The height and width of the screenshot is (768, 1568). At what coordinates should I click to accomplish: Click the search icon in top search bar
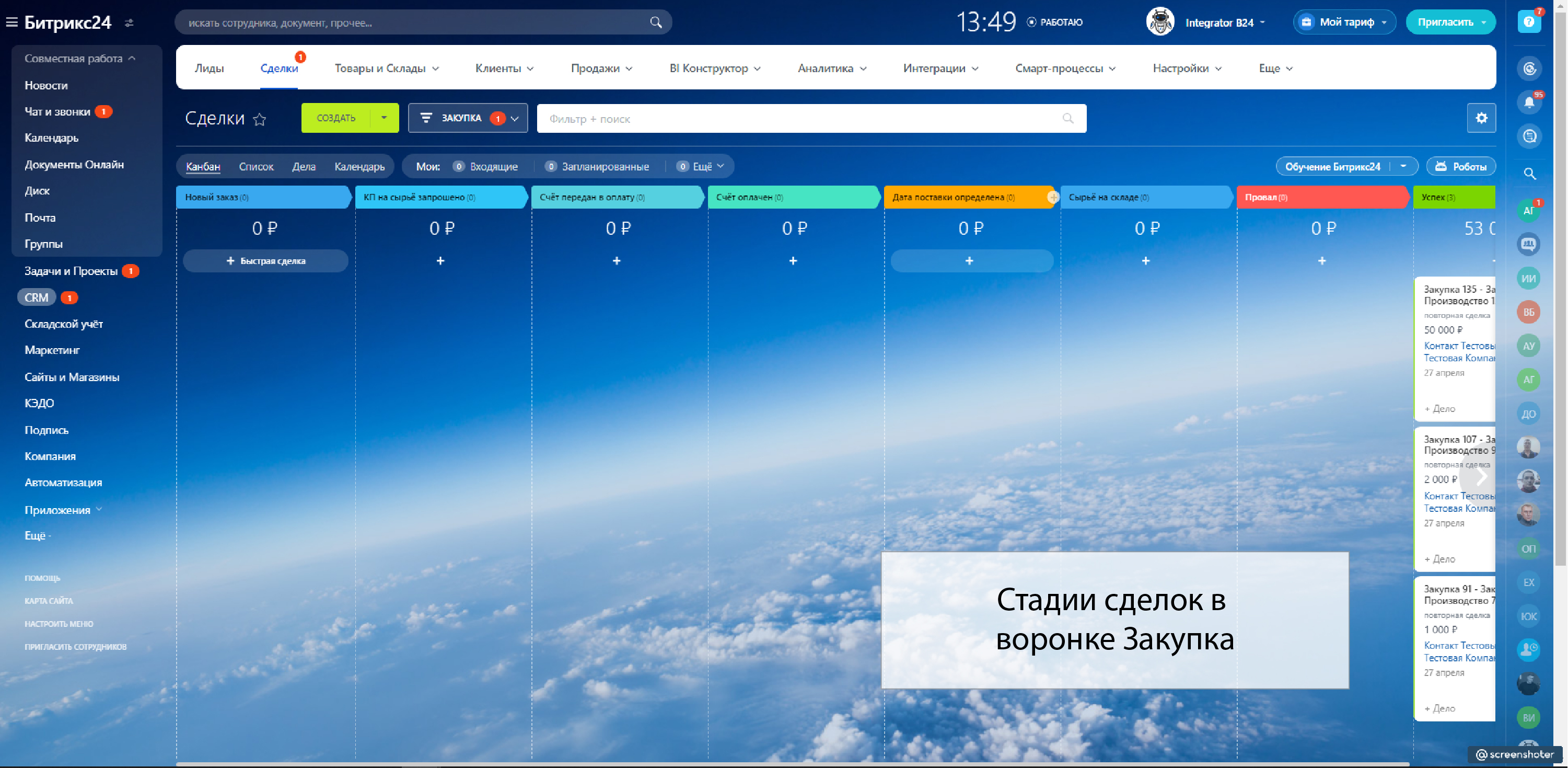click(x=656, y=22)
